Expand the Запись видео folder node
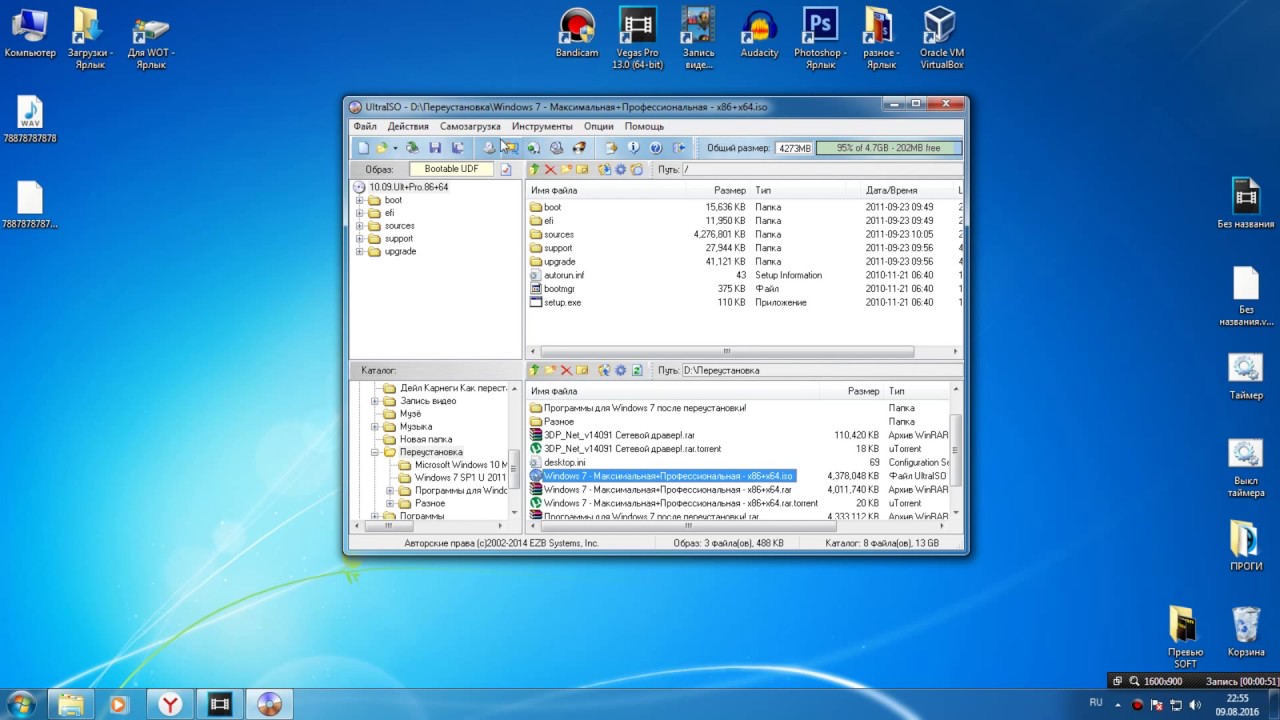The width and height of the screenshot is (1280, 720). (375, 401)
